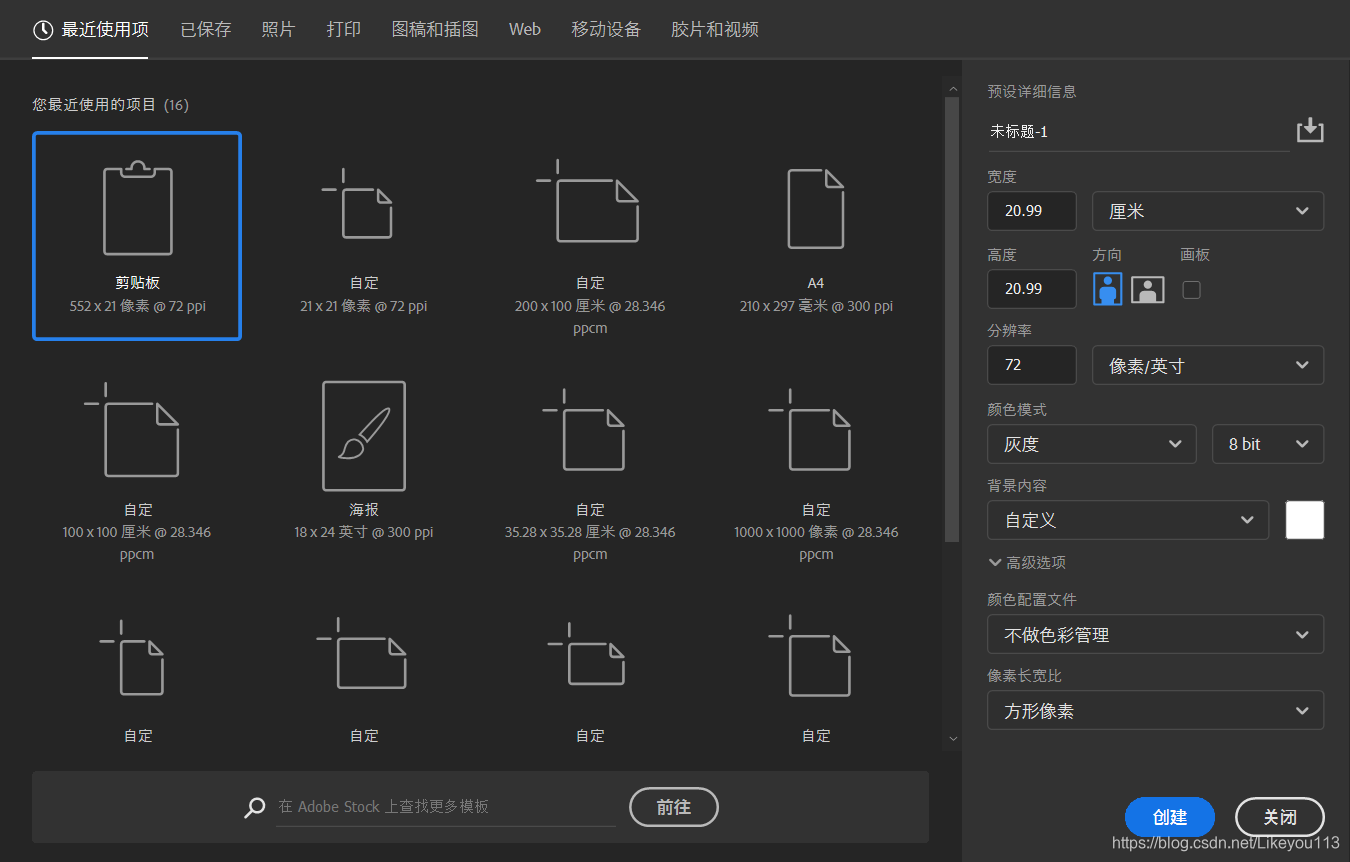Open the white background color swatch
1350x862 pixels.
click(x=1305, y=520)
